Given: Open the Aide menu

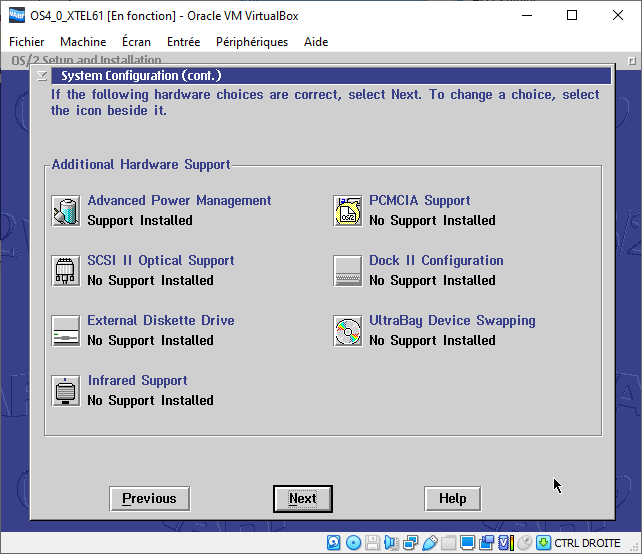Looking at the screenshot, I should click(x=316, y=42).
